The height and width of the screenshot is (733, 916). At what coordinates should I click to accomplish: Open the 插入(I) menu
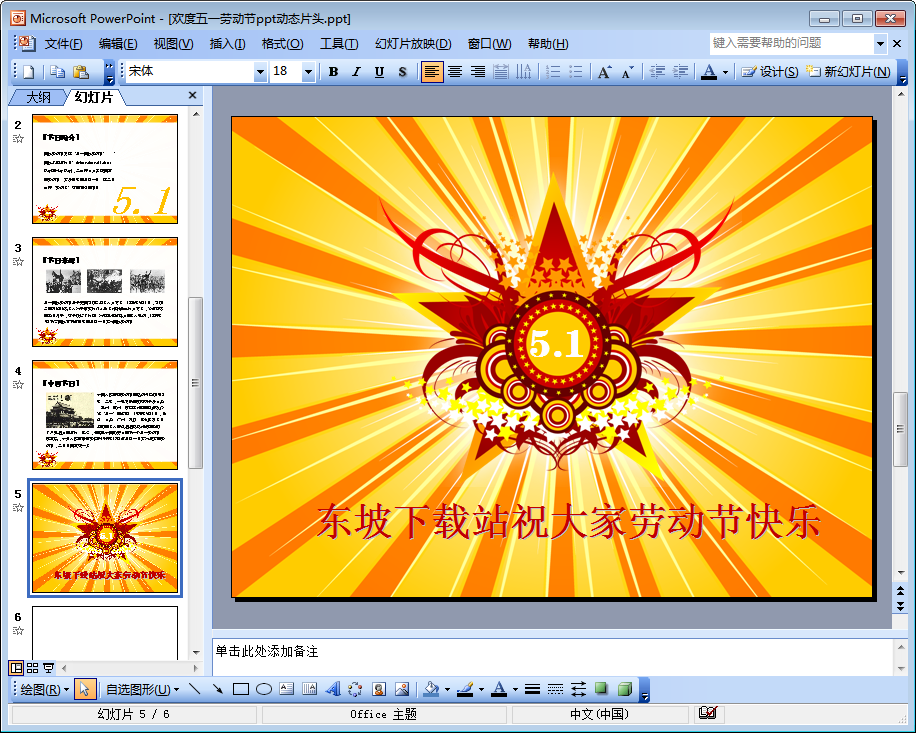click(227, 44)
